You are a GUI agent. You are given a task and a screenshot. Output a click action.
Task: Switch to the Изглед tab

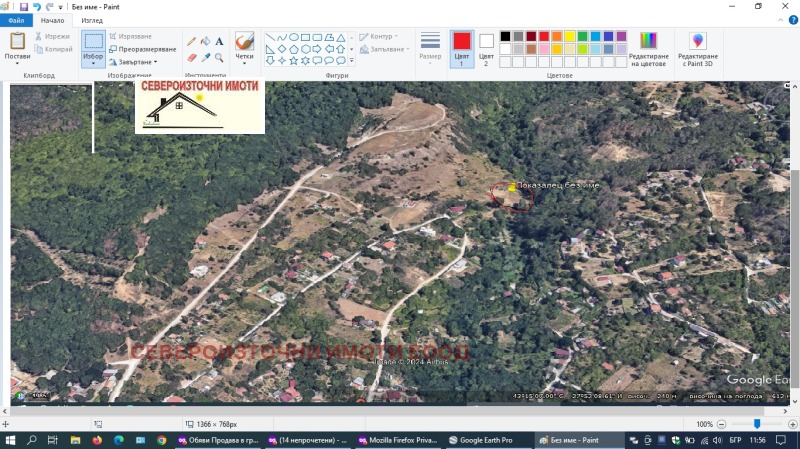click(91, 20)
